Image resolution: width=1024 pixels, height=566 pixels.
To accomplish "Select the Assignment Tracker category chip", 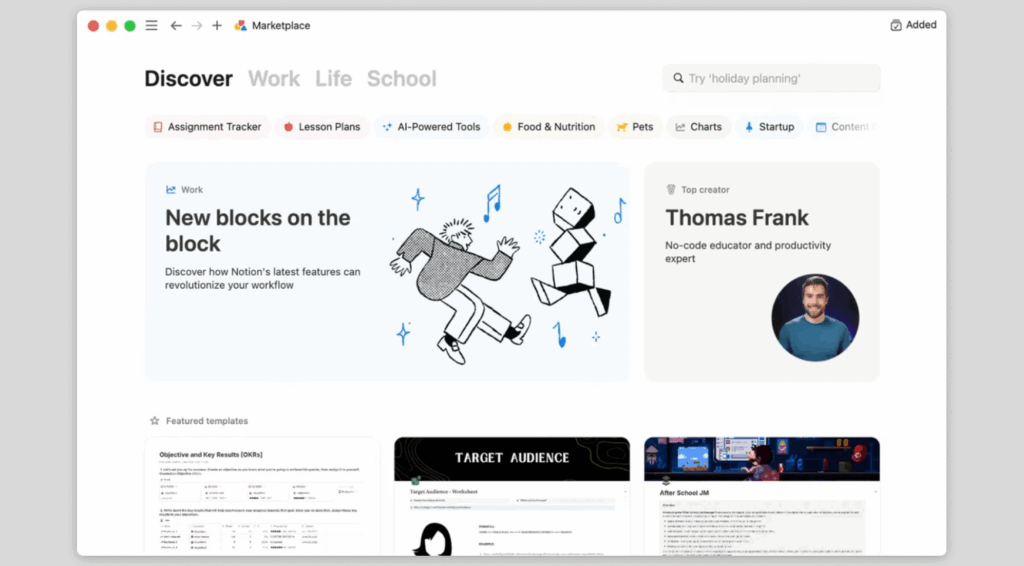I will click(207, 127).
